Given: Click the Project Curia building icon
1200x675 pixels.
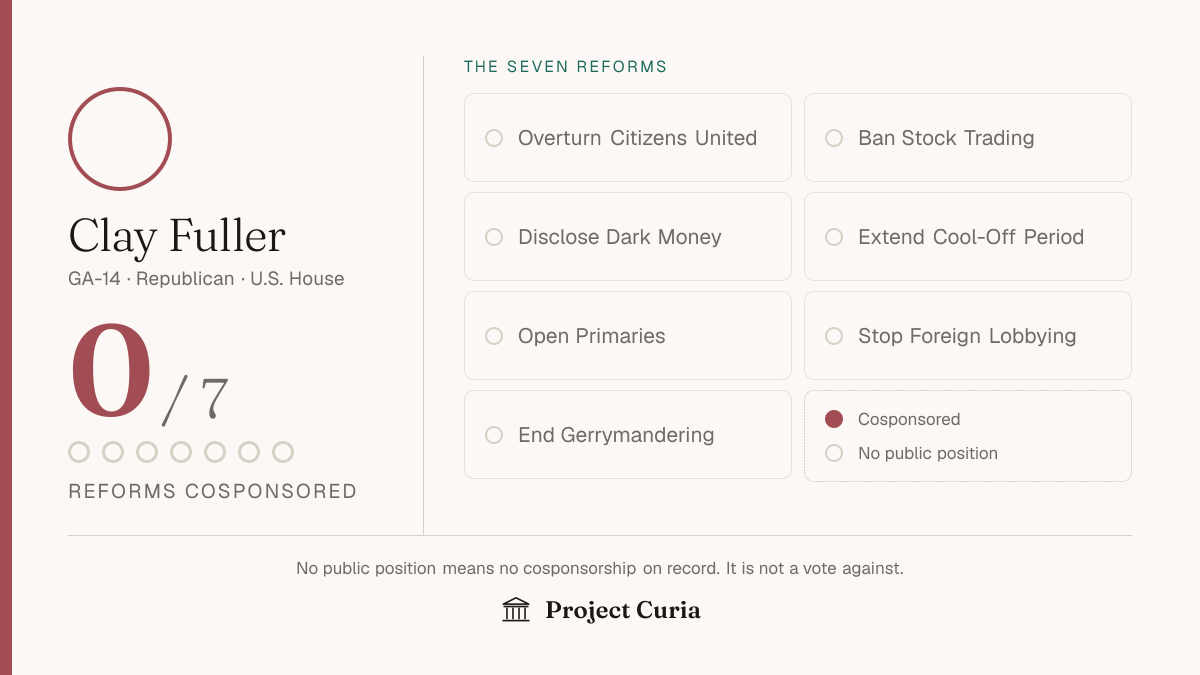Looking at the screenshot, I should (x=516, y=609).
